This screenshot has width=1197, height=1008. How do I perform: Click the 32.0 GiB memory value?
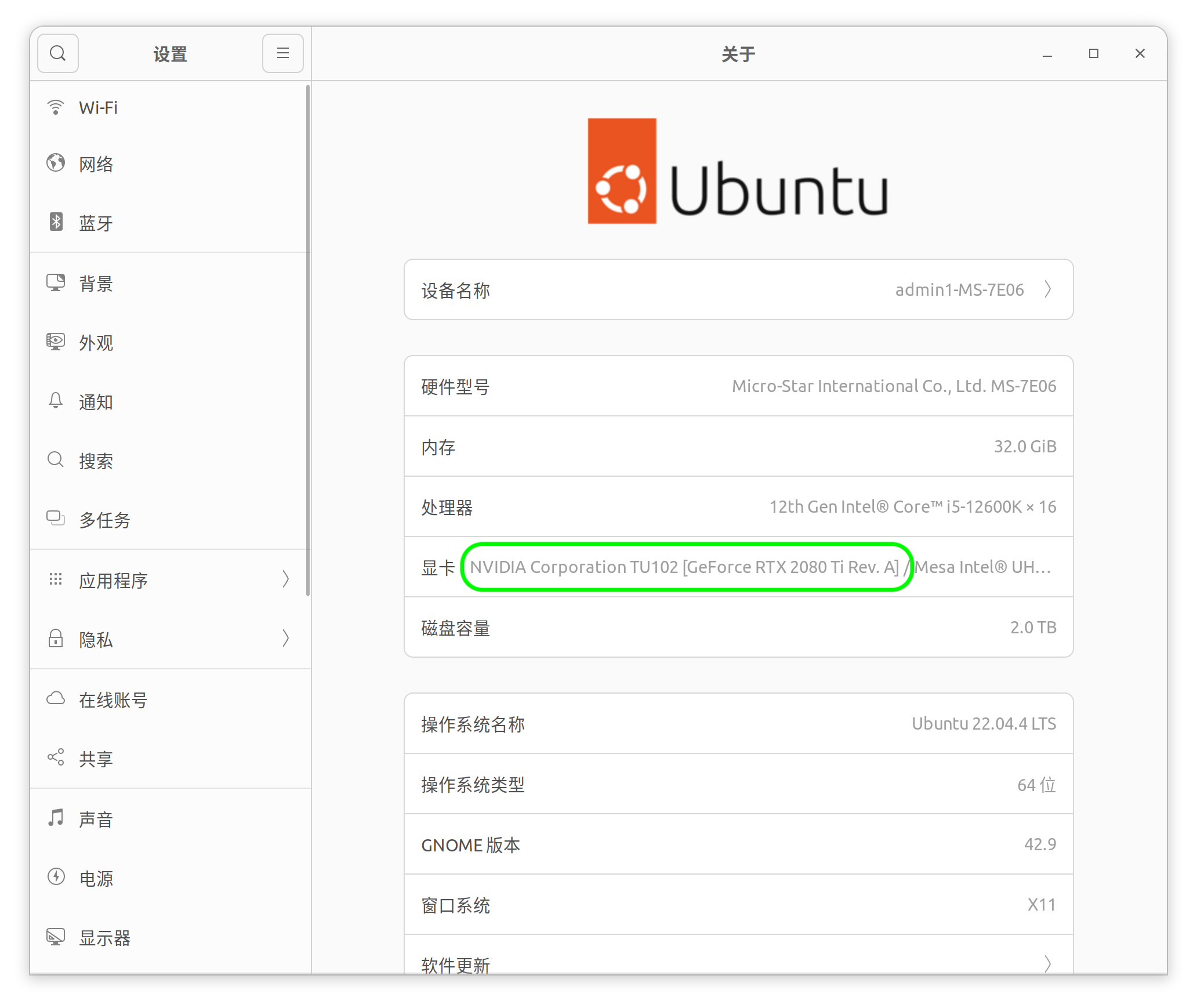[1025, 447]
